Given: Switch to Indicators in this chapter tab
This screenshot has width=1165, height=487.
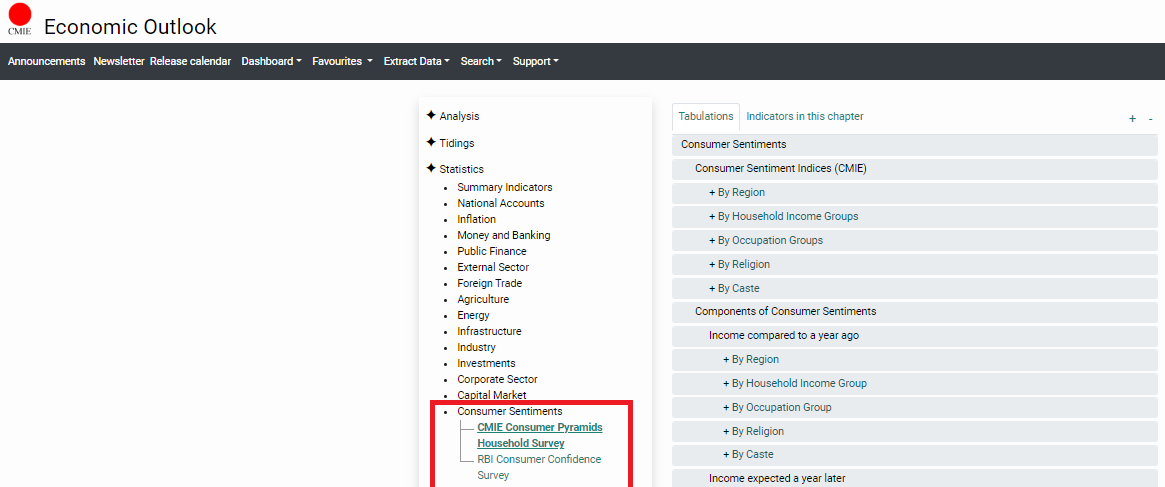Looking at the screenshot, I should 804,117.
